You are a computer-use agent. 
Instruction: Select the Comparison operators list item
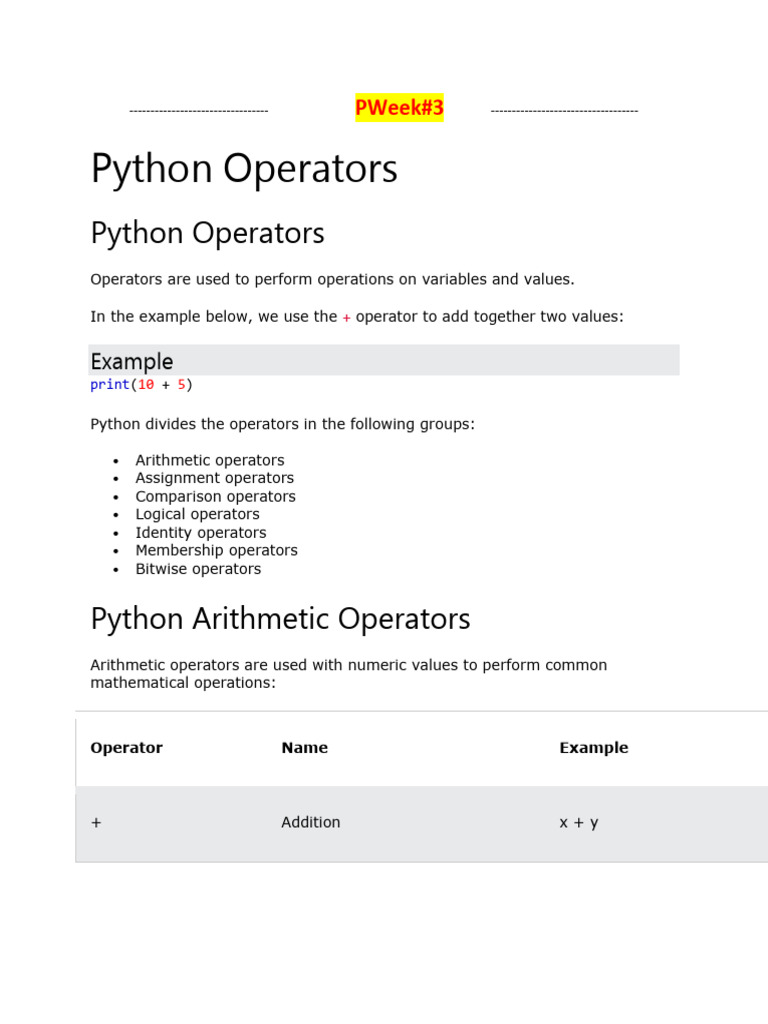click(216, 496)
